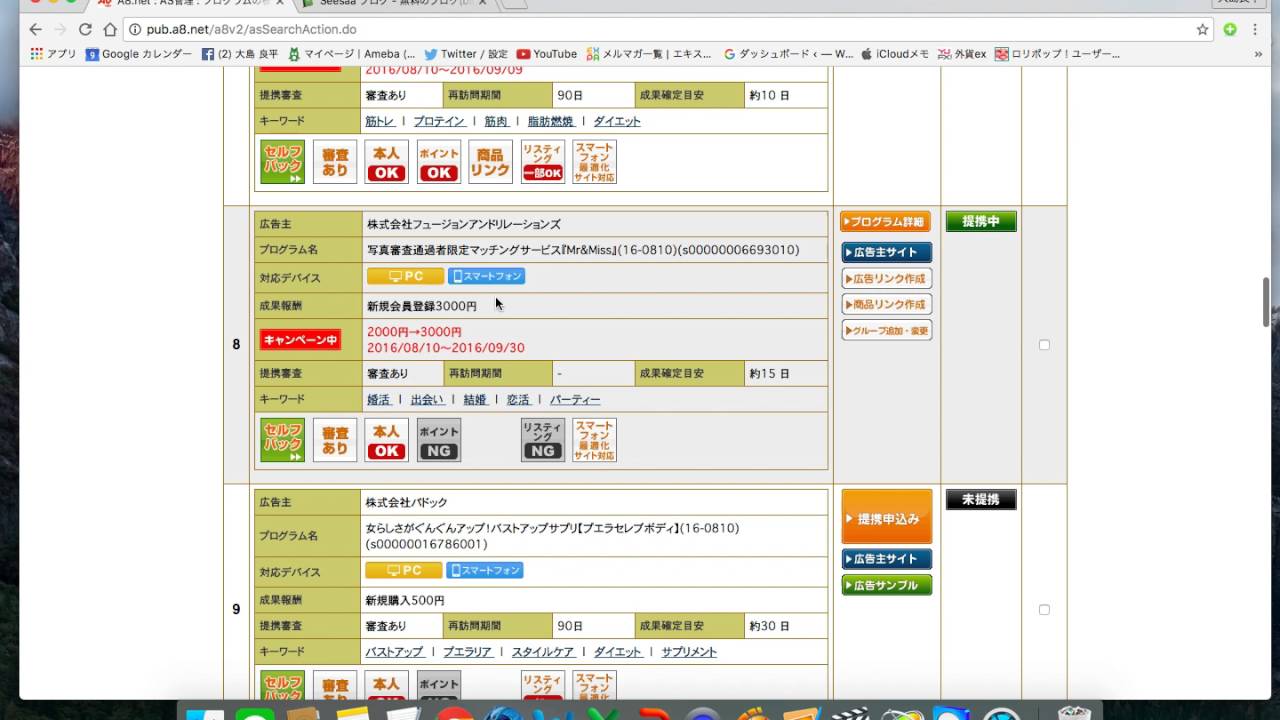Click the ポイントNG icon in program 8
The height and width of the screenshot is (720, 1280).
(x=439, y=440)
